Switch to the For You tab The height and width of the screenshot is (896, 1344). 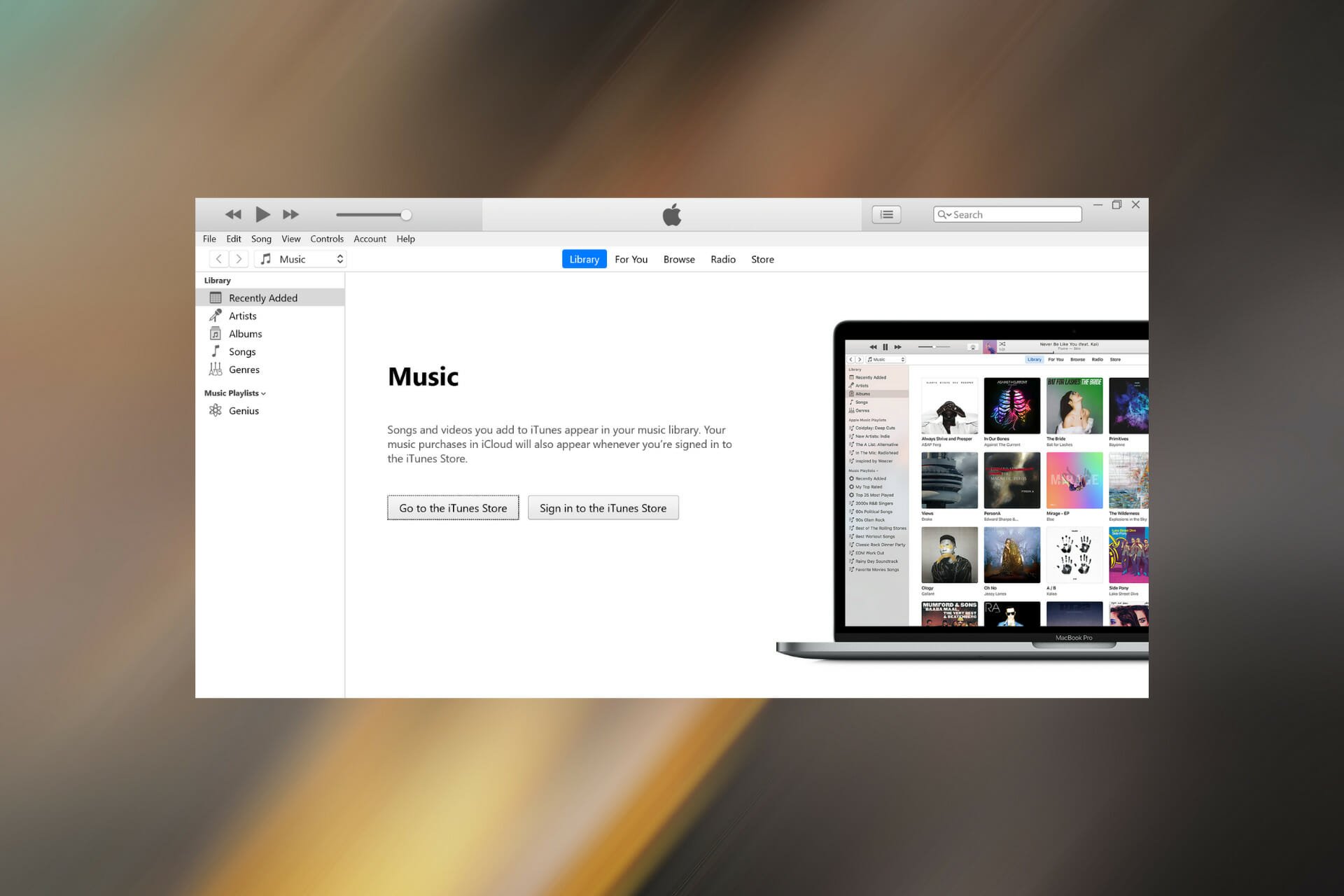tap(631, 259)
